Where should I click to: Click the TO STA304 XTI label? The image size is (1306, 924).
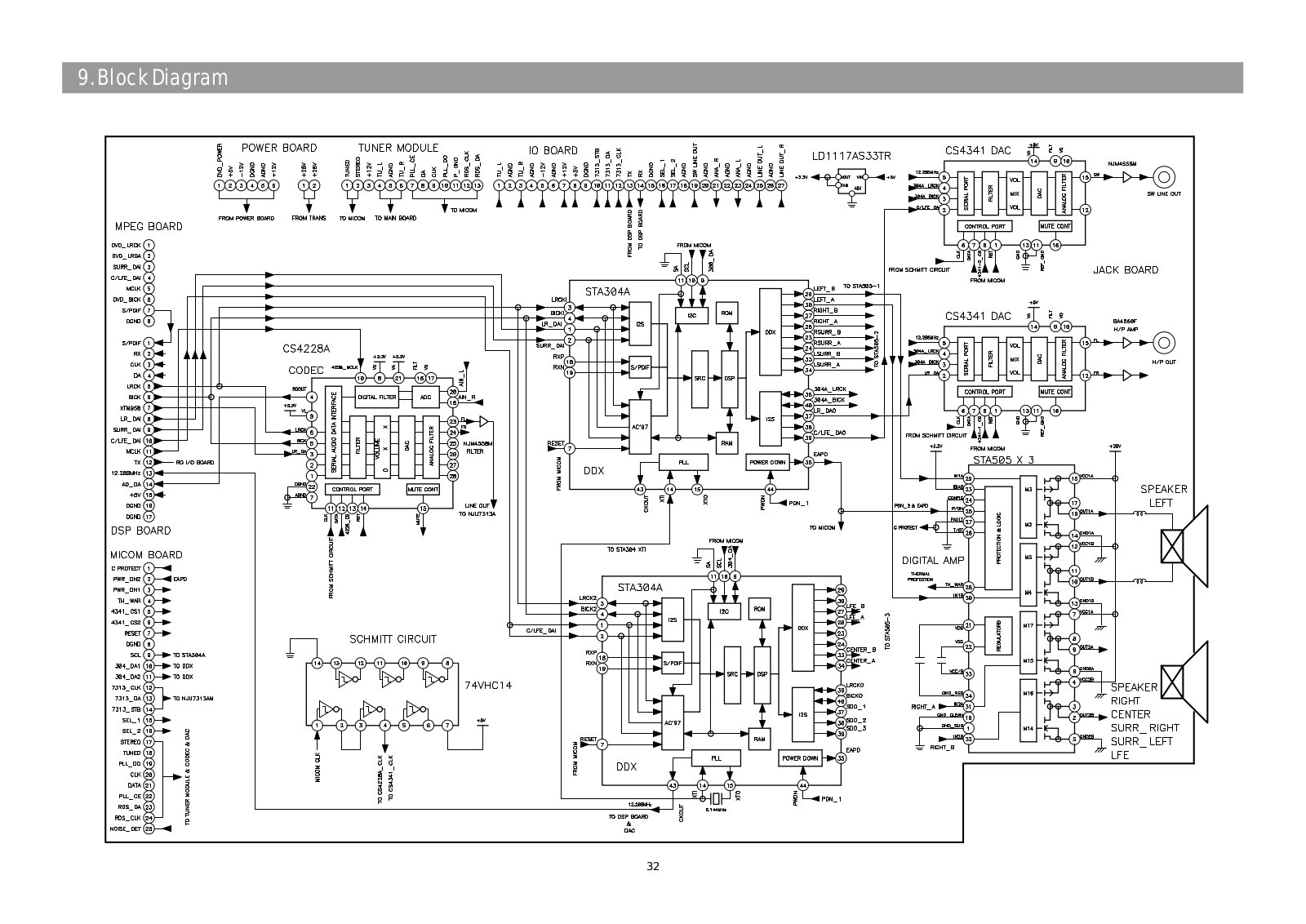(627, 550)
